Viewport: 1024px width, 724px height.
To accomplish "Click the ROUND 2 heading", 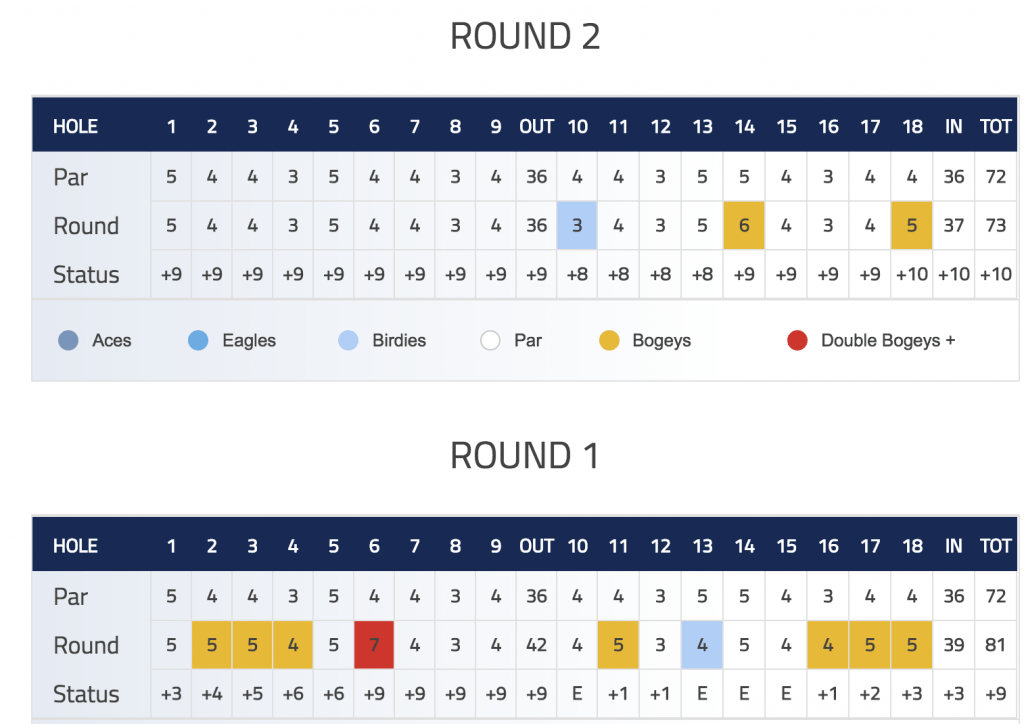I will [525, 36].
